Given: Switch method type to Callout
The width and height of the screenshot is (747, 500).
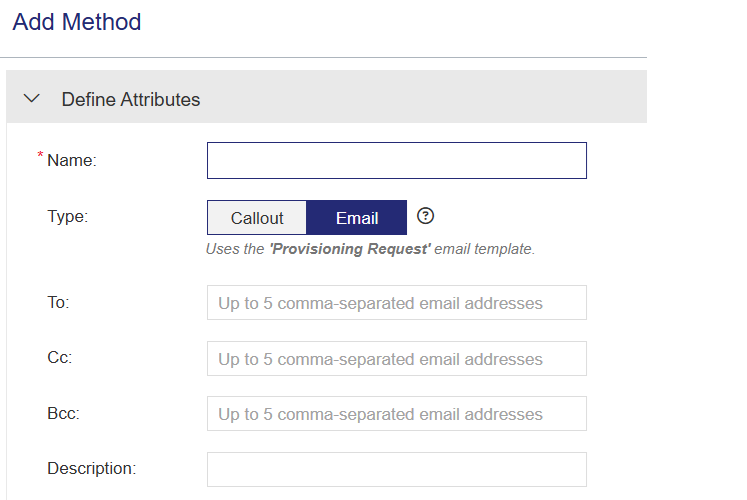Looking at the screenshot, I should 257,218.
